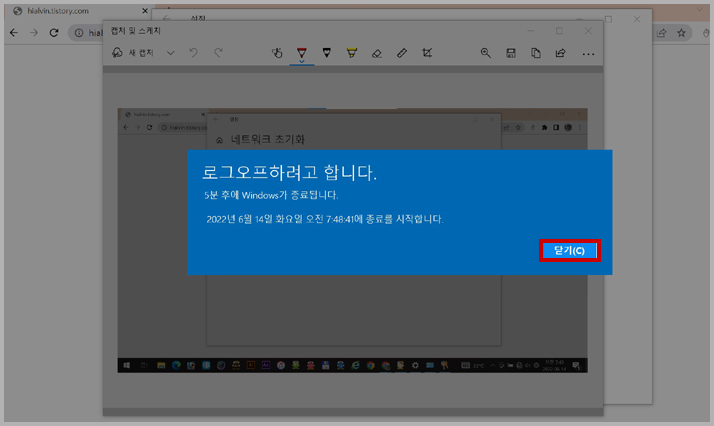Screen dimensions: 714x426
Task: Close the 캡처 및 스케치 window
Action: [x=588, y=30]
